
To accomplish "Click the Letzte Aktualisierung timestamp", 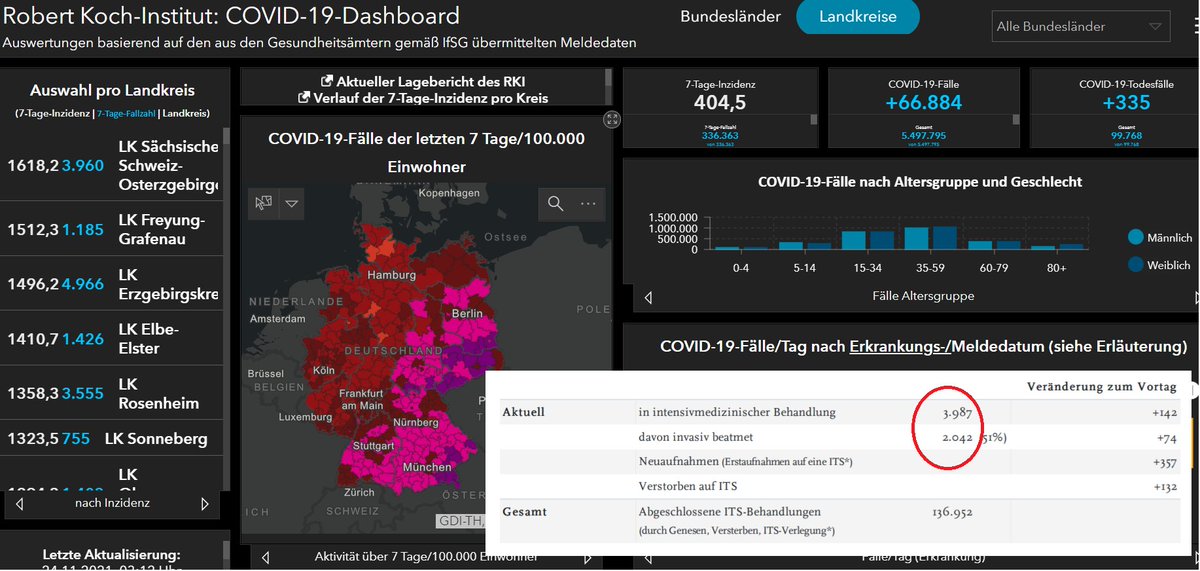I will click(x=112, y=560).
